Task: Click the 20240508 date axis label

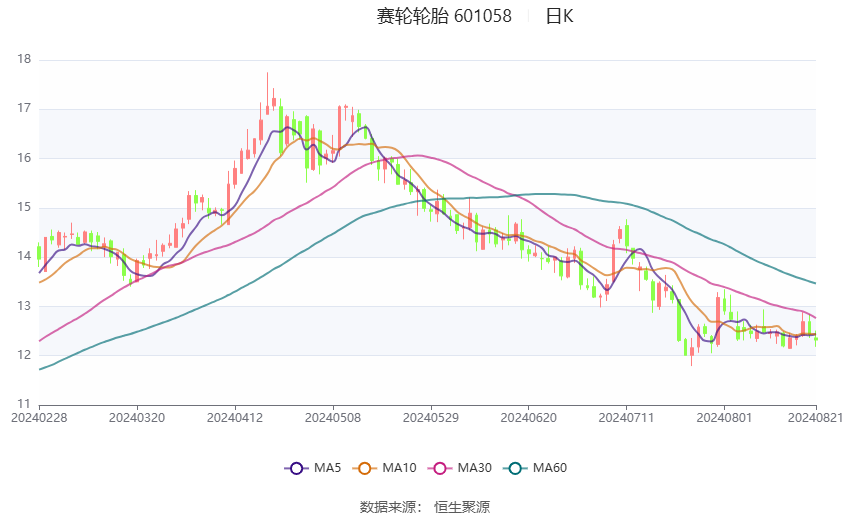Action: [332, 416]
